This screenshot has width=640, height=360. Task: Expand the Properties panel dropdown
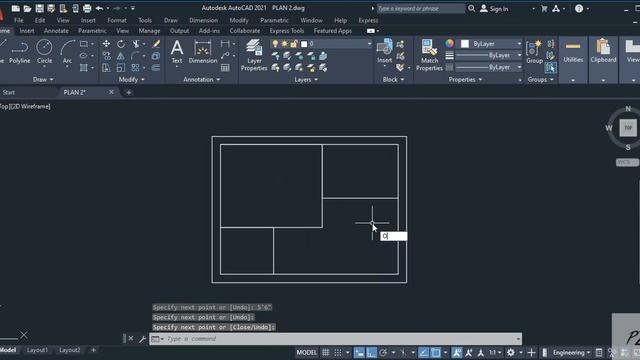click(x=465, y=80)
